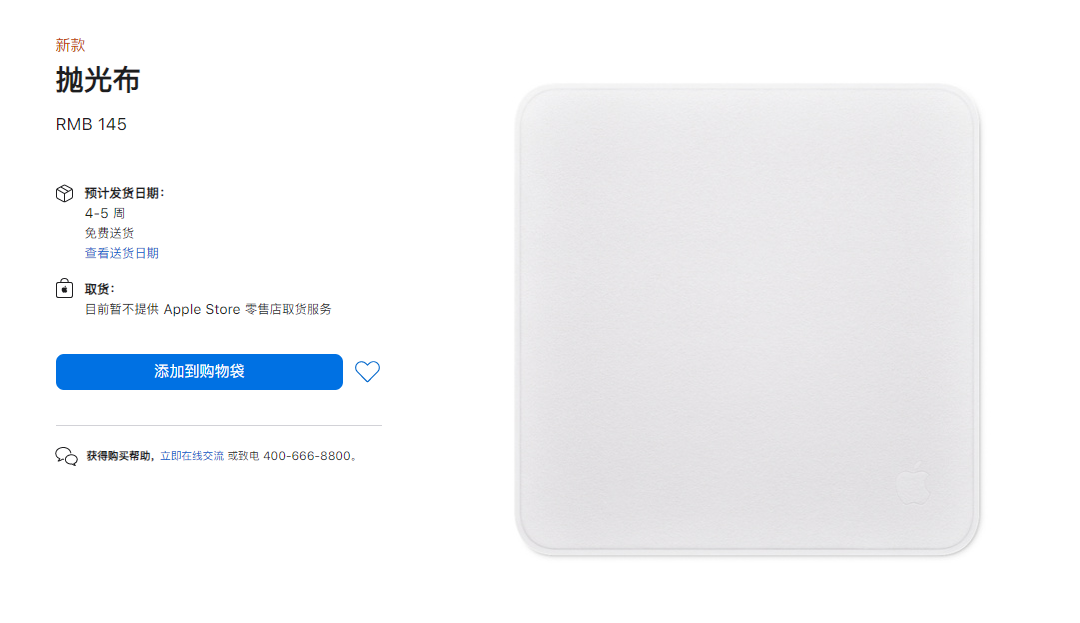Add the polishing cloth to the bag
The width and height of the screenshot is (1080, 623).
(x=199, y=372)
